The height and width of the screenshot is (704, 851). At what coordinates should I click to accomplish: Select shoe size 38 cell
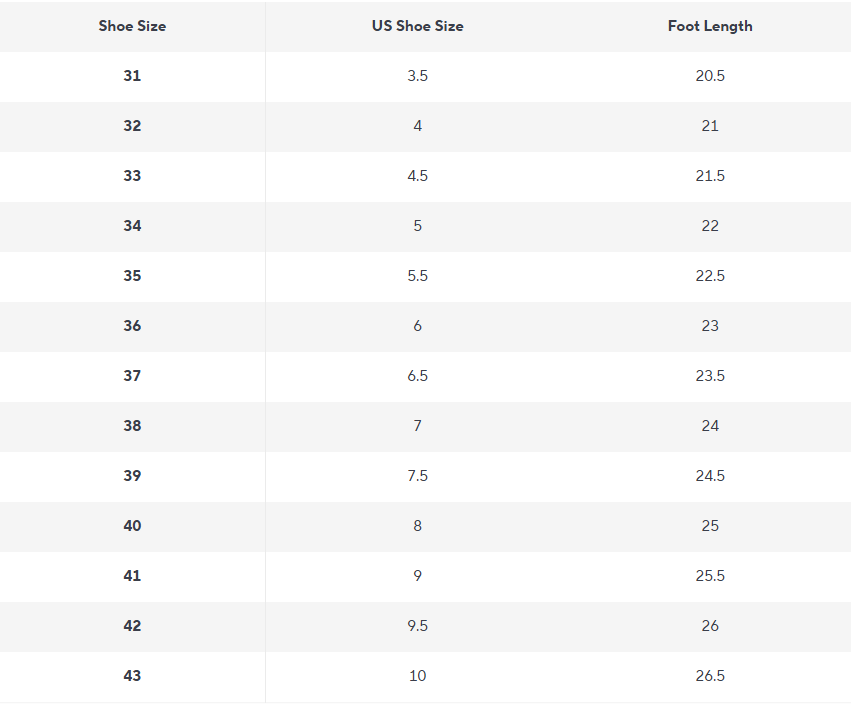tap(132, 426)
